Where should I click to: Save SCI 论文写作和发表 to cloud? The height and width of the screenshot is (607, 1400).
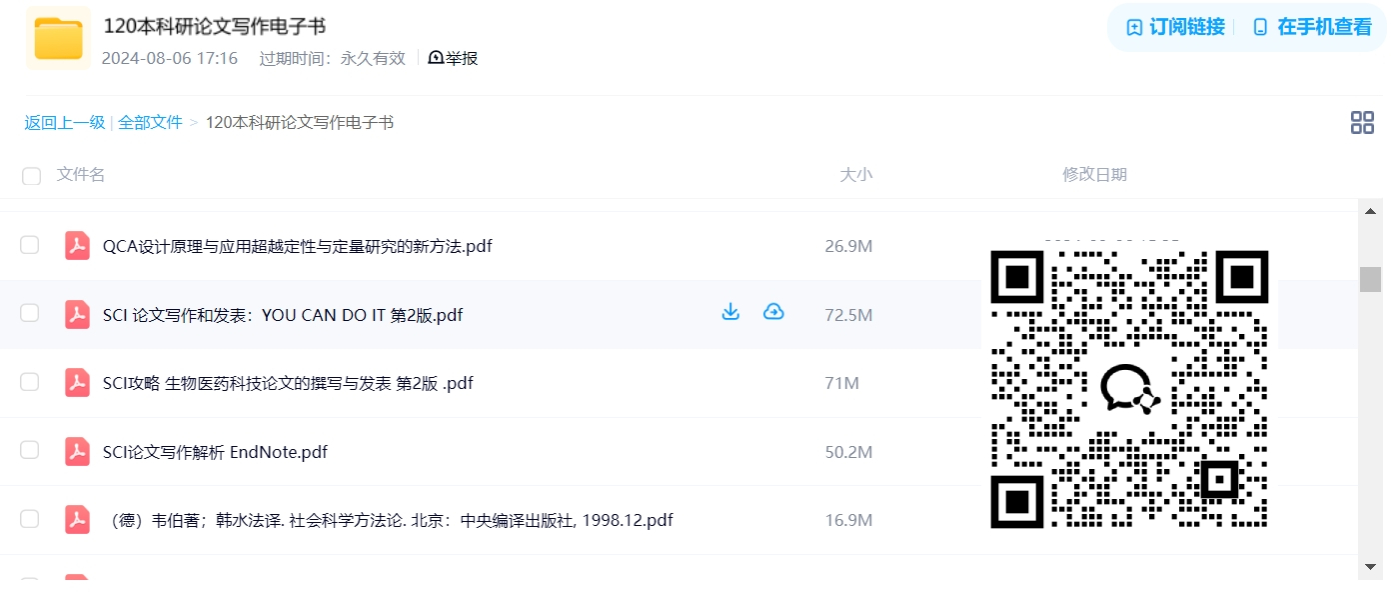click(773, 312)
